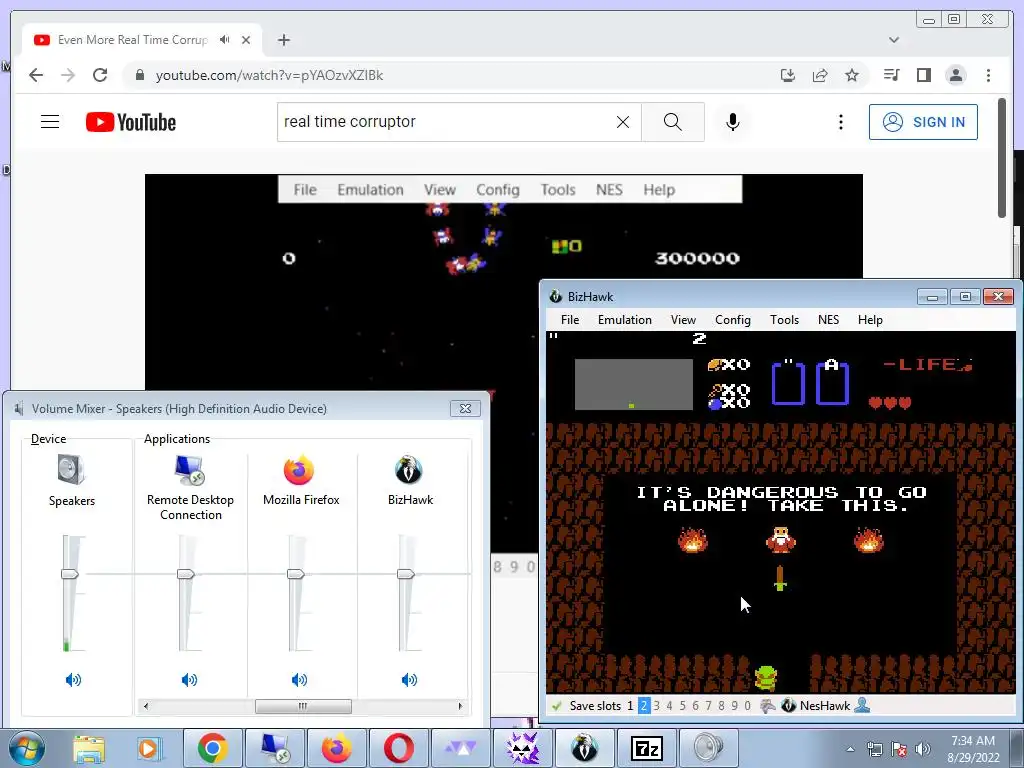Open Windows Explorer from taskbar
1024x768 pixels.
(x=89, y=748)
